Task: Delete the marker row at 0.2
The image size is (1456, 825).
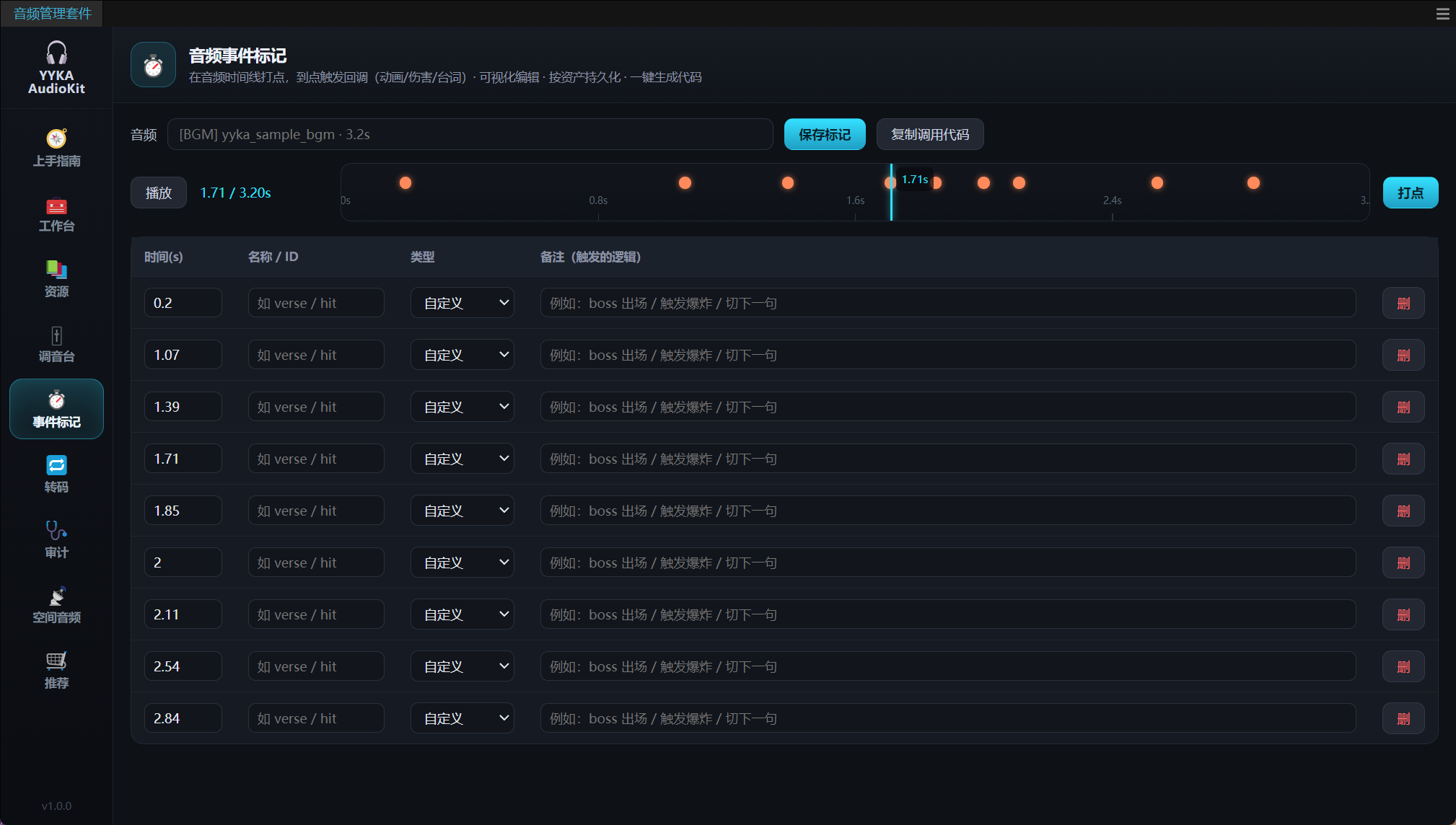Action: coord(1403,303)
